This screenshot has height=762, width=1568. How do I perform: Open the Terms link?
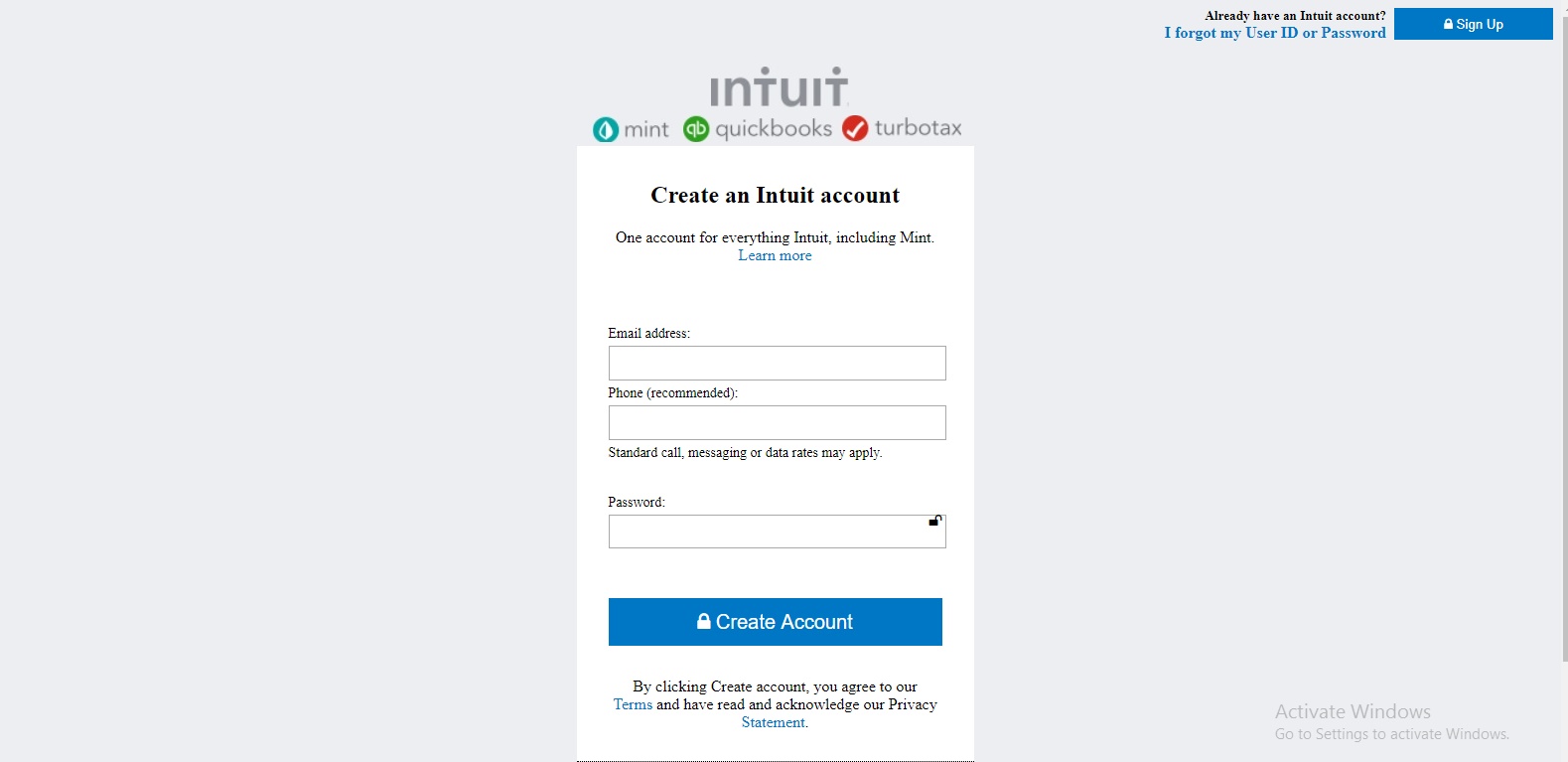[x=634, y=703]
